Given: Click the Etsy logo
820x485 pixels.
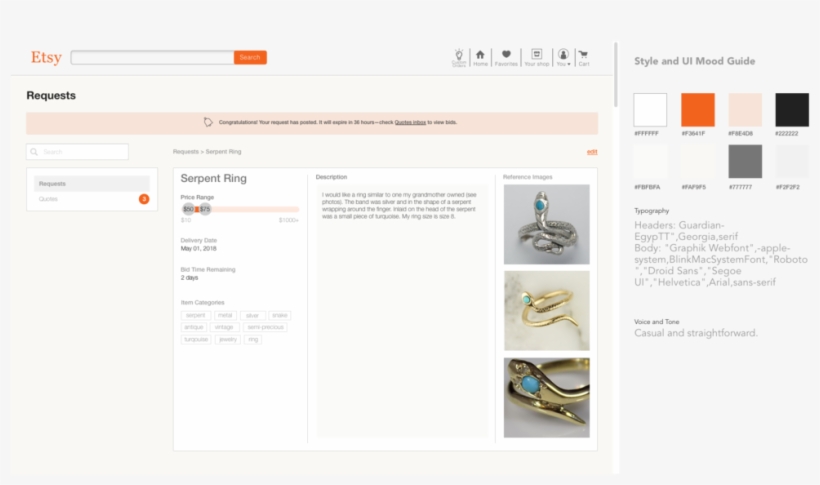Looking at the screenshot, I should (46, 57).
